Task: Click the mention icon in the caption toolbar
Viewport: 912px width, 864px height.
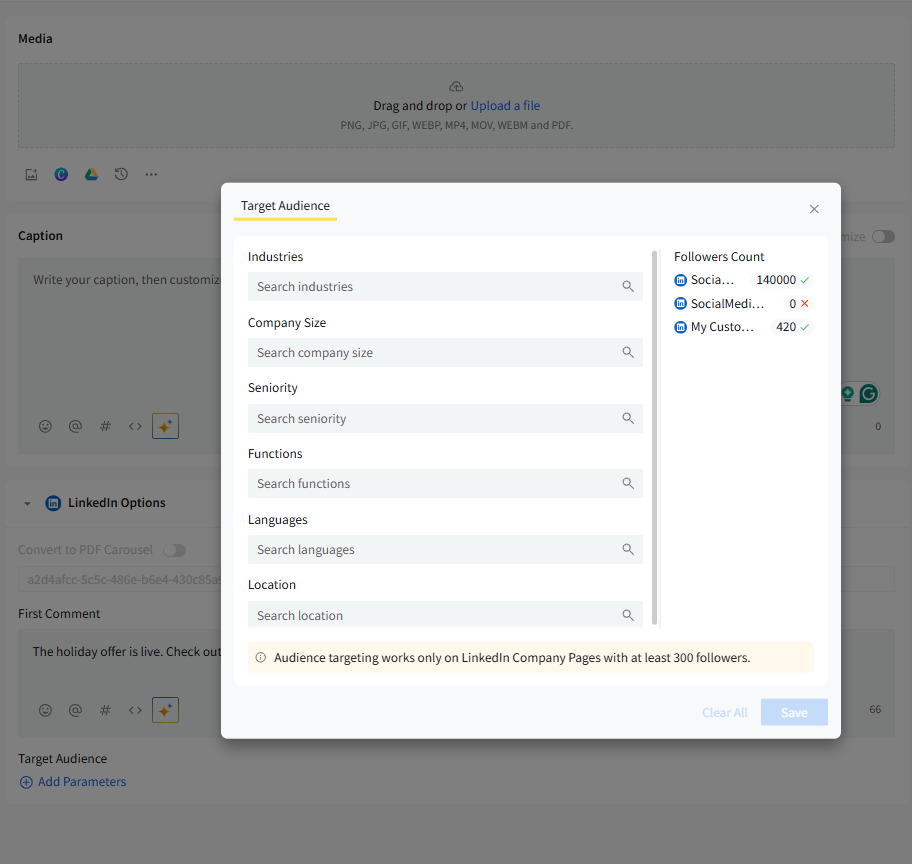Action: (75, 426)
